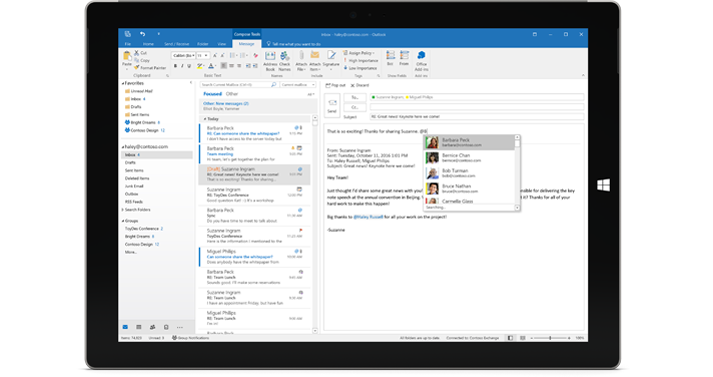Collapse the Favorites section
Viewport: 713px width, 377px height.
pyautogui.click(x=123, y=84)
